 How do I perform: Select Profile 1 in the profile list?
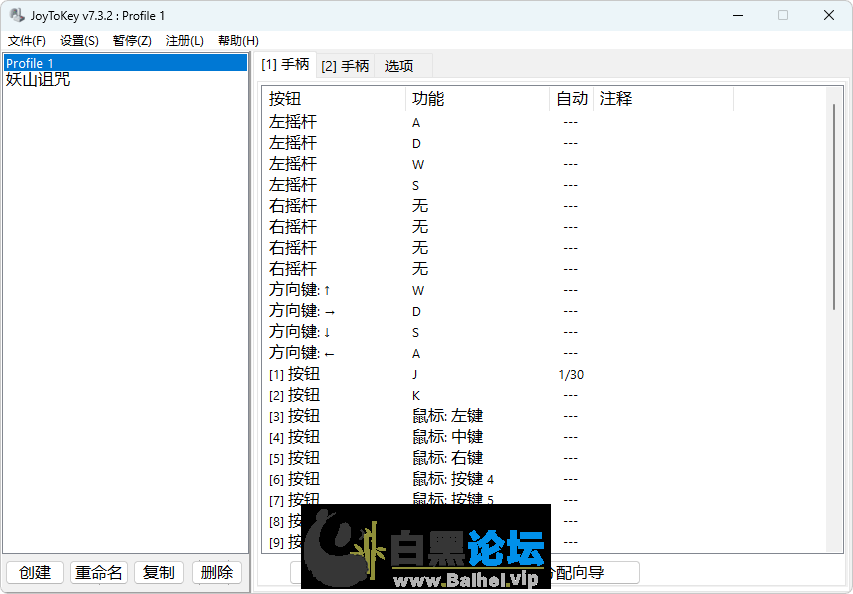pos(125,63)
